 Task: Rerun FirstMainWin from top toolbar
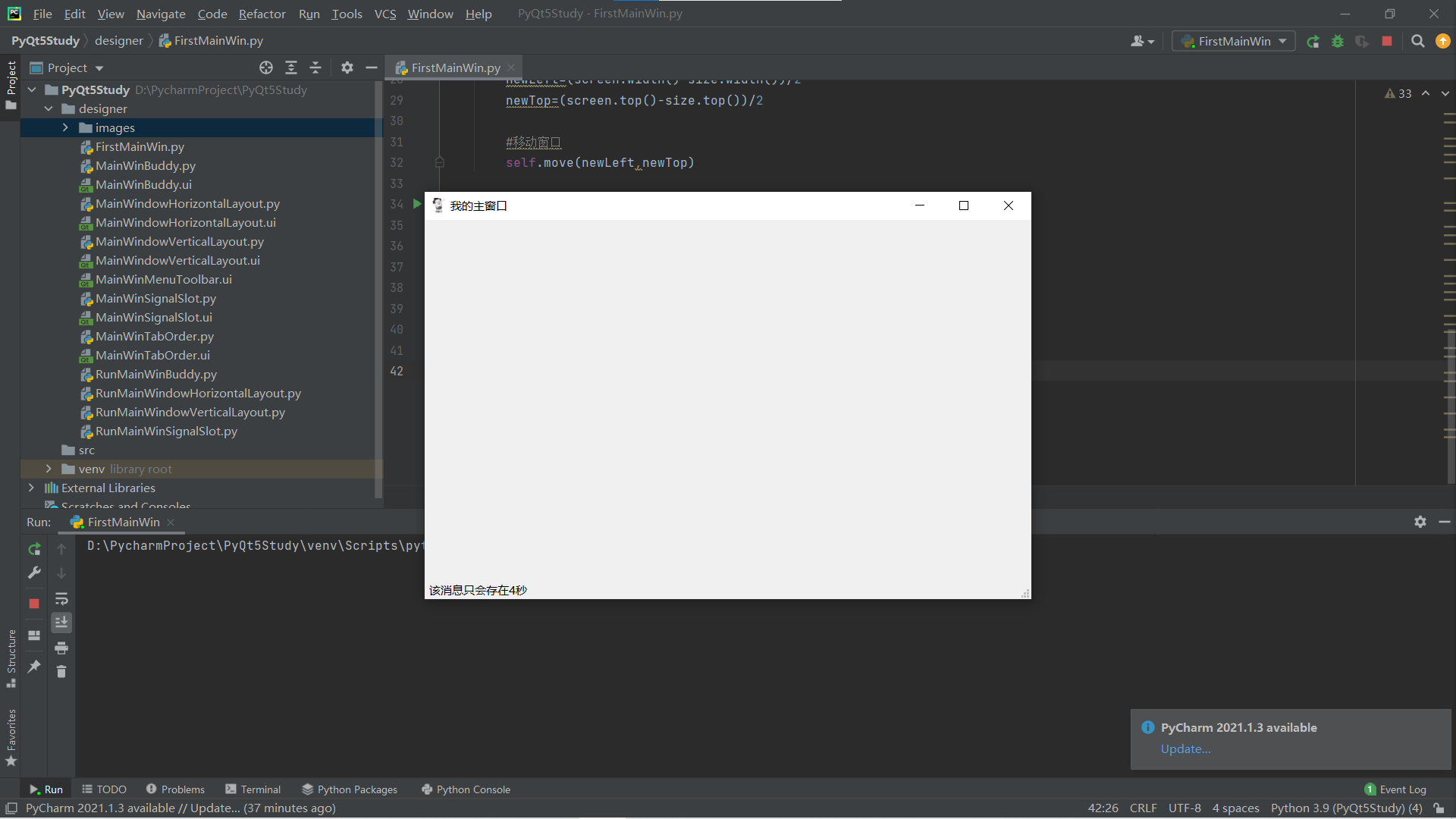click(1313, 42)
